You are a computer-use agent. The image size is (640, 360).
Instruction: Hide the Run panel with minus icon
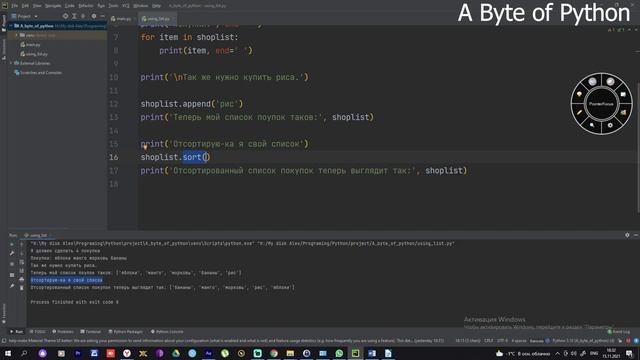click(x=636, y=235)
